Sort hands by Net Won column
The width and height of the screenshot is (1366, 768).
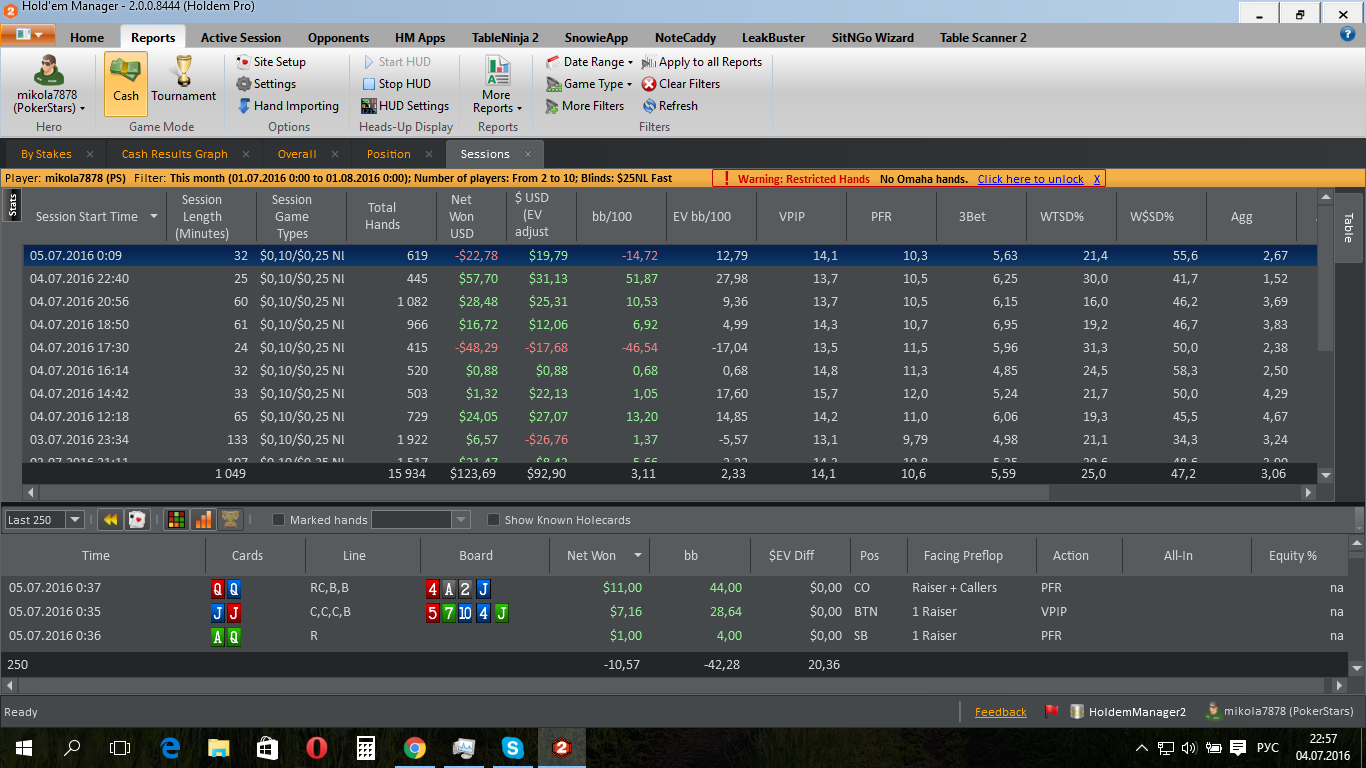tap(598, 555)
